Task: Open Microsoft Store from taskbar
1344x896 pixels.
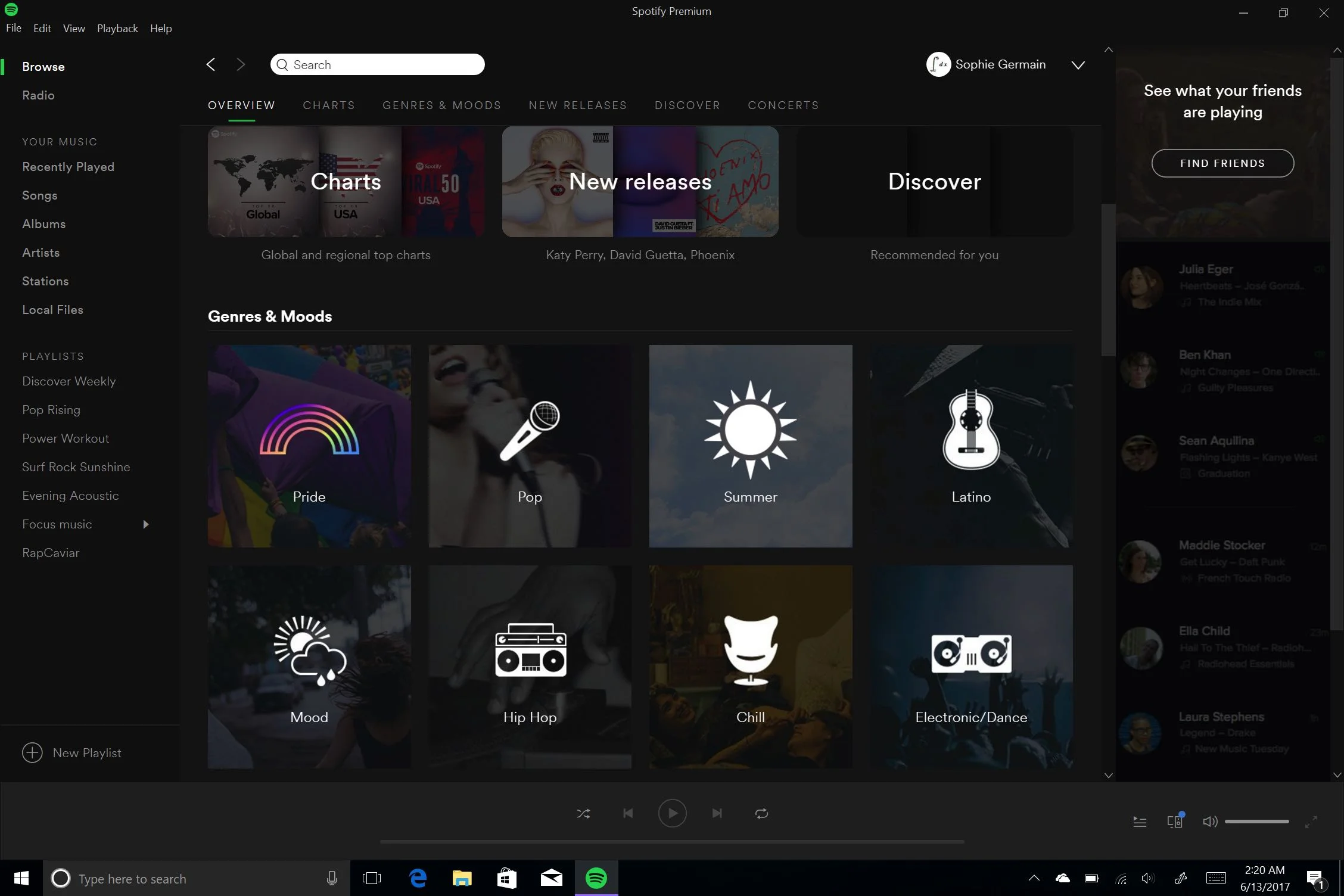Action: (507, 878)
